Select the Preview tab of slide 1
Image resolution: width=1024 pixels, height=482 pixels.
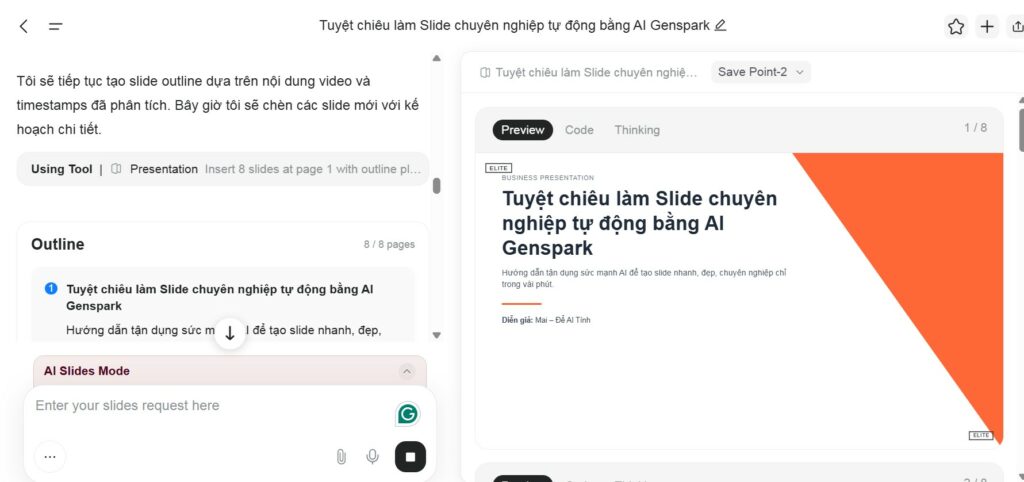522,130
